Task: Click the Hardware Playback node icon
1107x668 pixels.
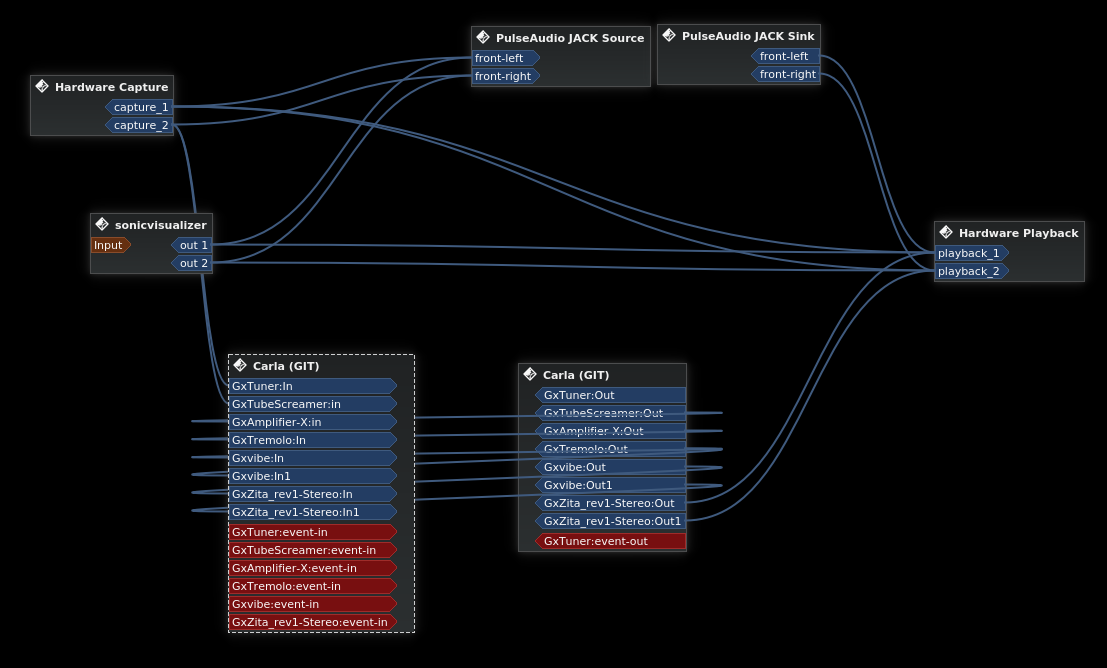Action: point(946,233)
